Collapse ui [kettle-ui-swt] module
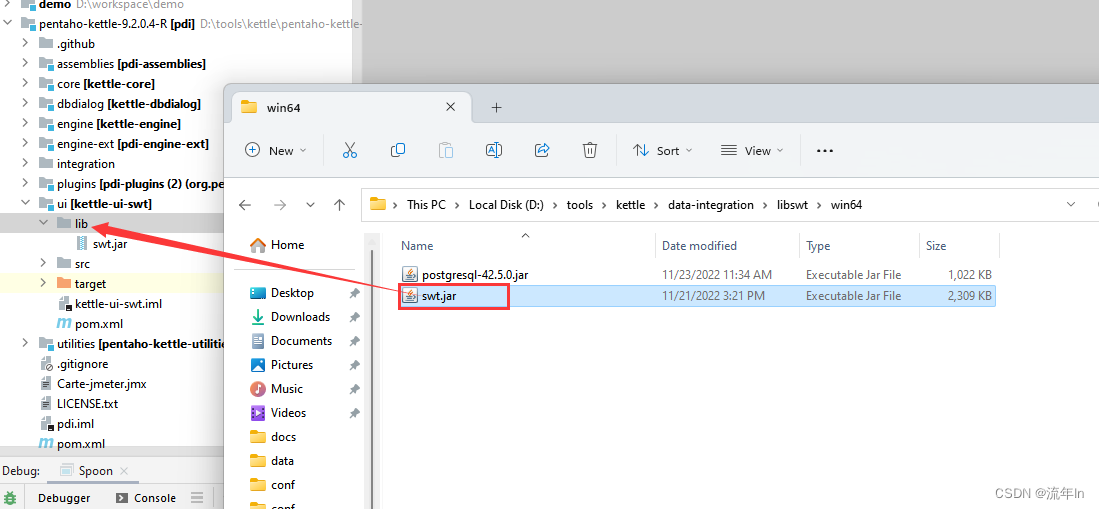 [25, 203]
